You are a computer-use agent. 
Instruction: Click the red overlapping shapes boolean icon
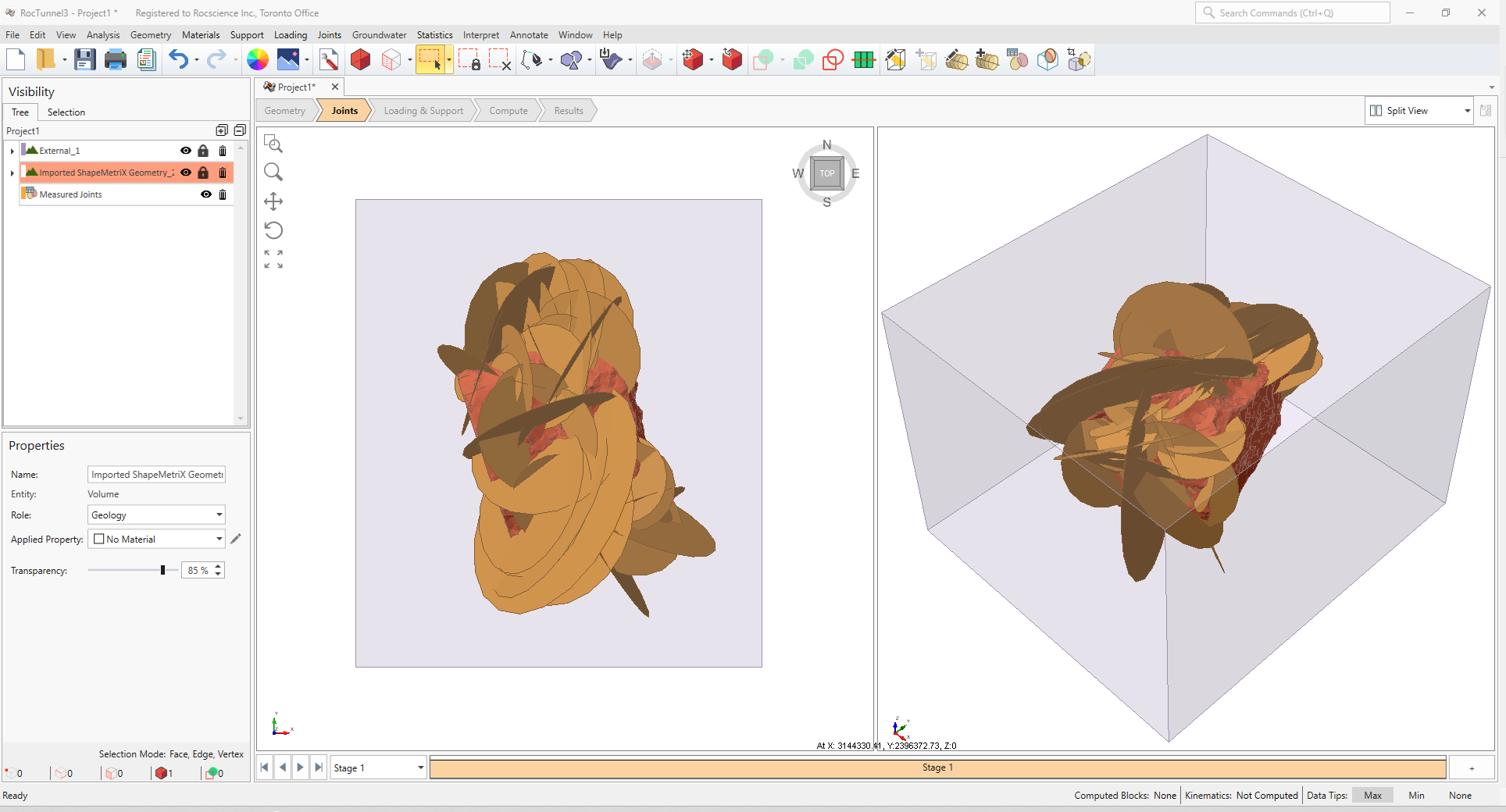833,59
